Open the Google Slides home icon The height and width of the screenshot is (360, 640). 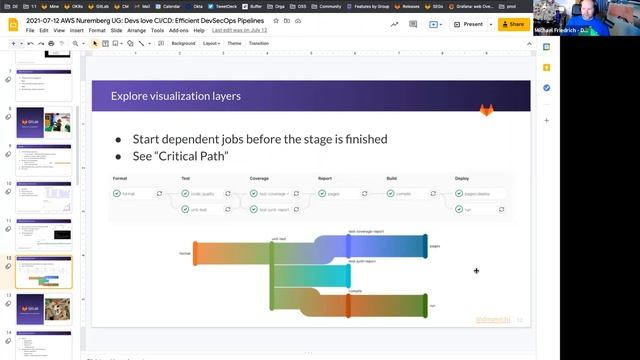[13, 25]
